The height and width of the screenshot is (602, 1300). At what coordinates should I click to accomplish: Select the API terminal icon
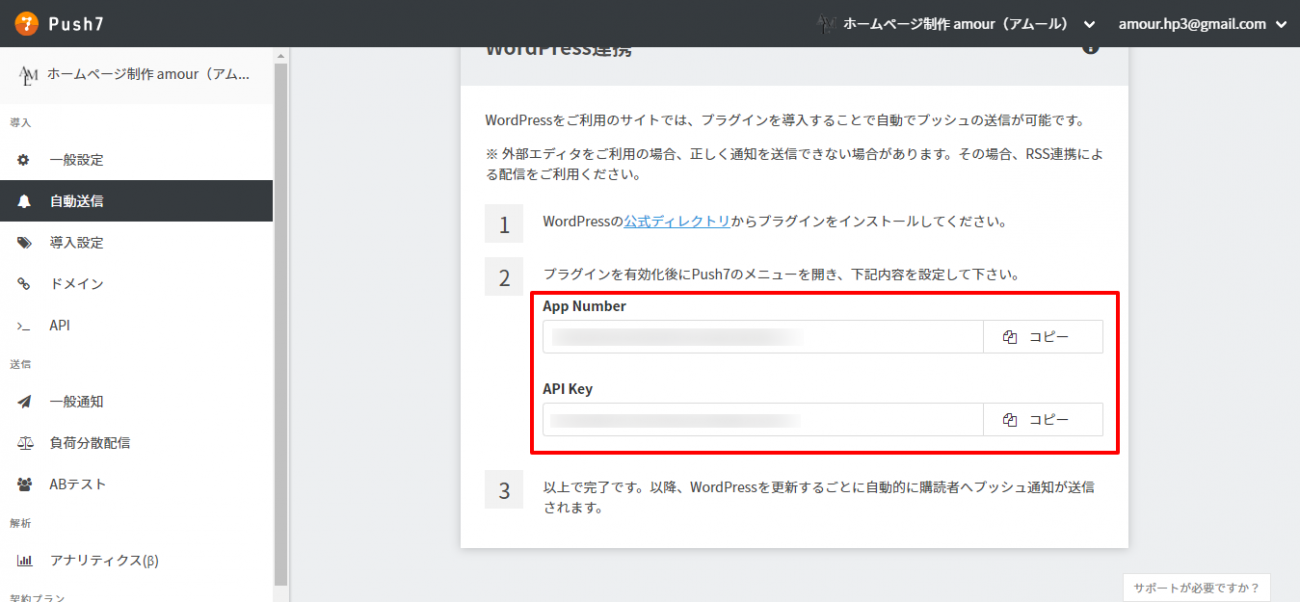[x=23, y=325]
